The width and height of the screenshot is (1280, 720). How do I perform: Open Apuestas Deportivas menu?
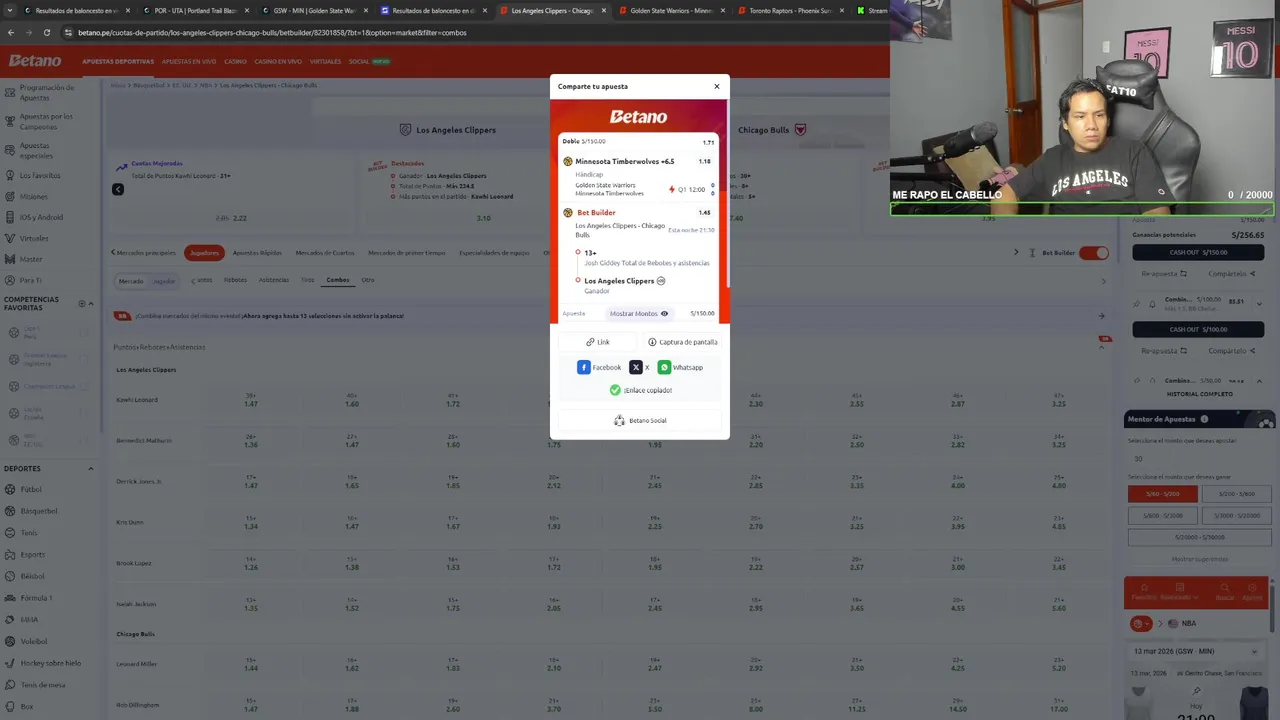click(x=118, y=61)
